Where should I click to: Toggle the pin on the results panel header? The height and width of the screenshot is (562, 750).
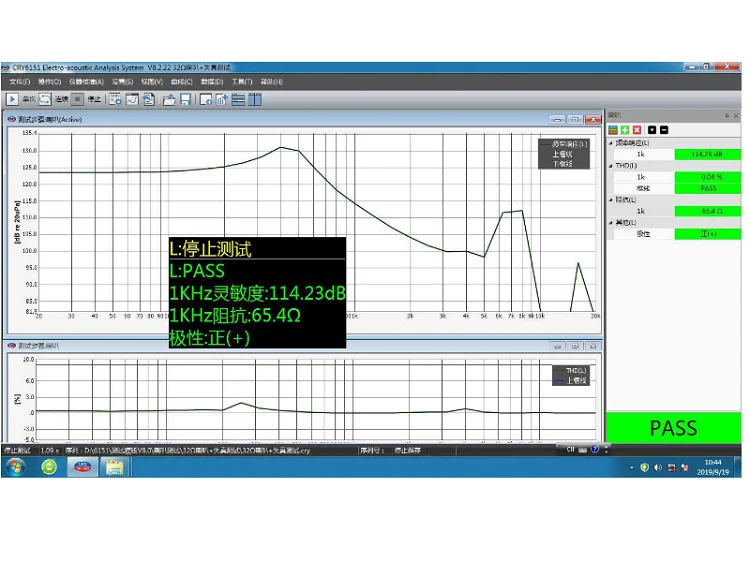point(726,116)
